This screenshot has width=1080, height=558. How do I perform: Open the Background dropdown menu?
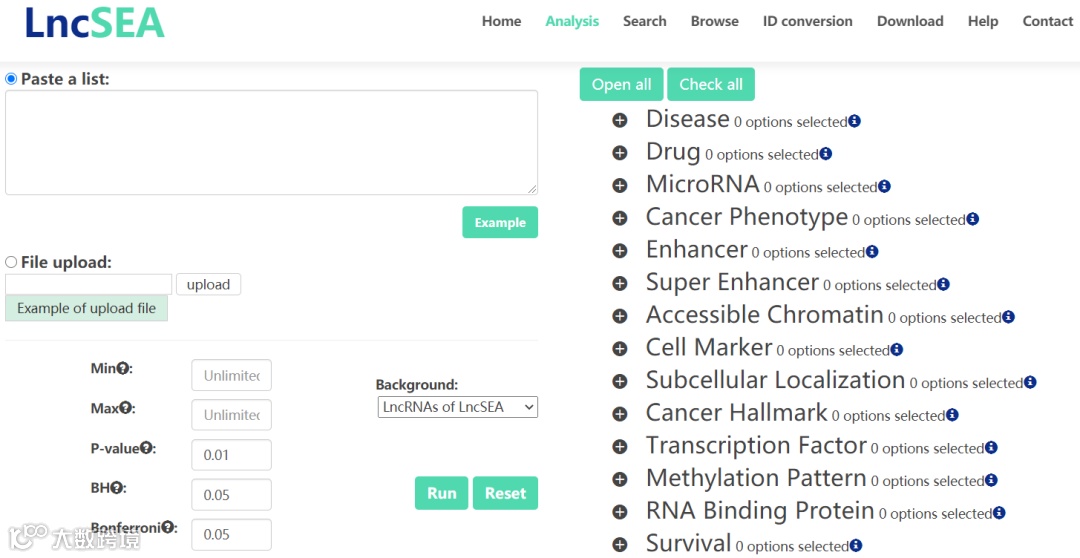pyautogui.click(x=457, y=407)
